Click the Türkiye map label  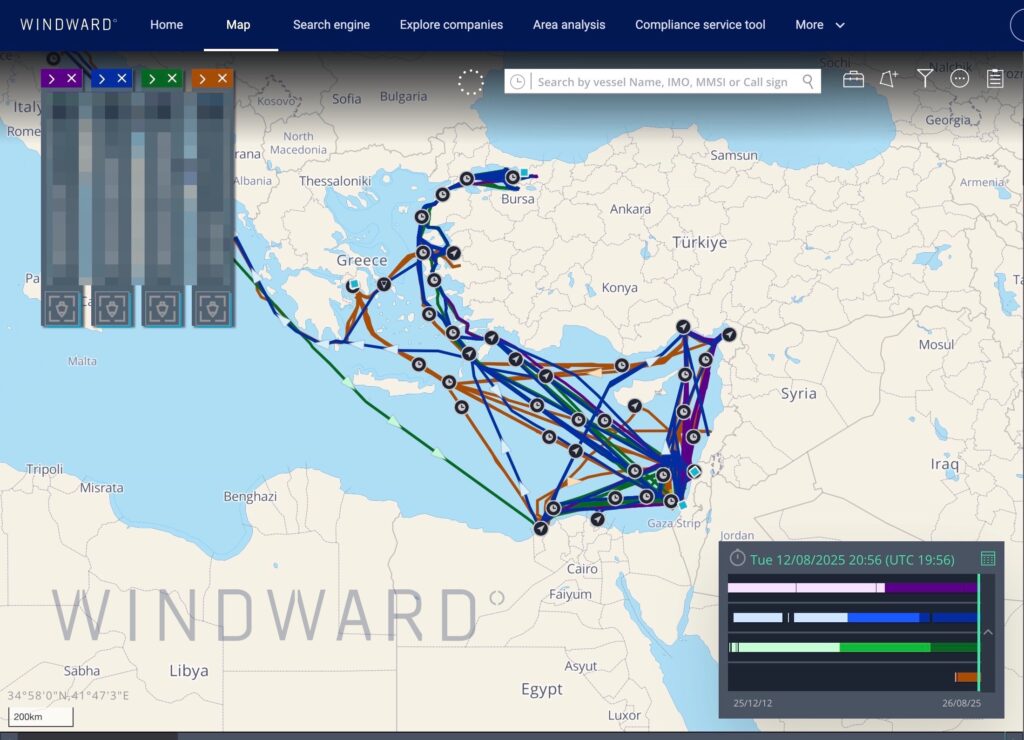tap(699, 242)
